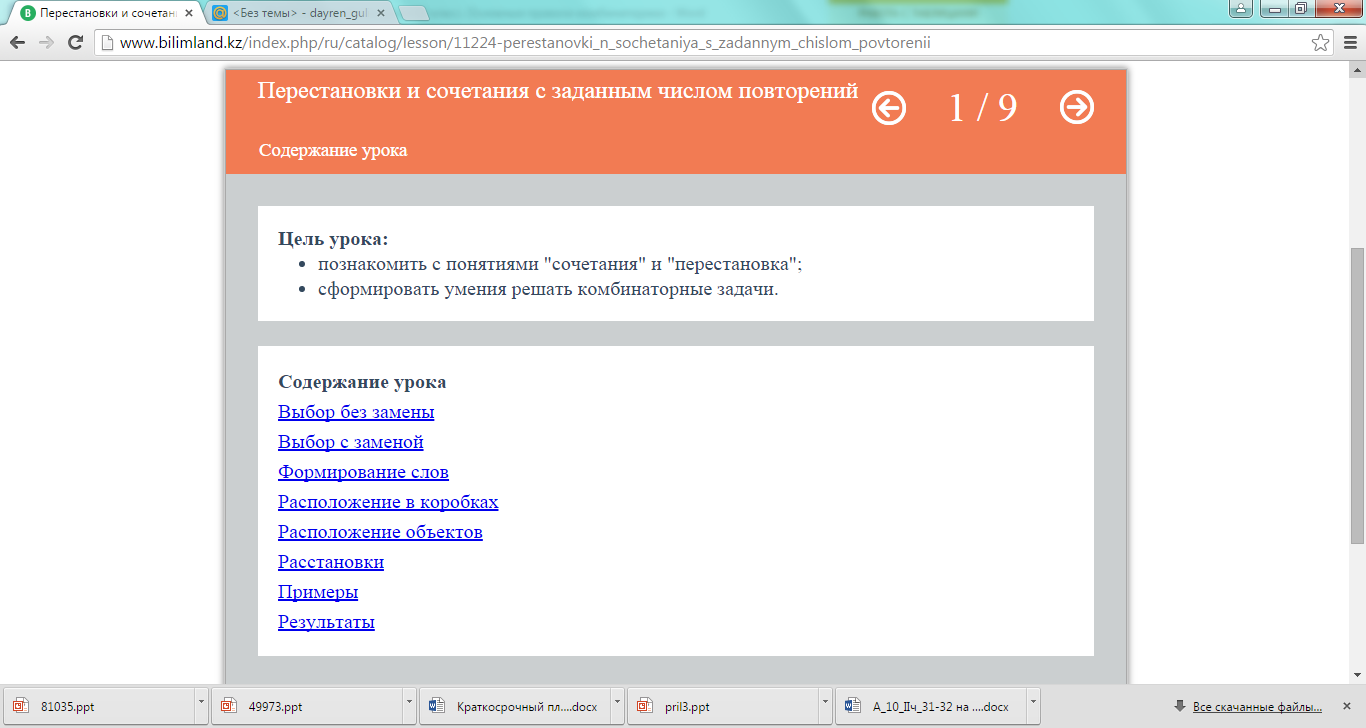Expand options arrow for pril3.ppt download
This screenshot has height=728, width=1366.
pos(825,706)
